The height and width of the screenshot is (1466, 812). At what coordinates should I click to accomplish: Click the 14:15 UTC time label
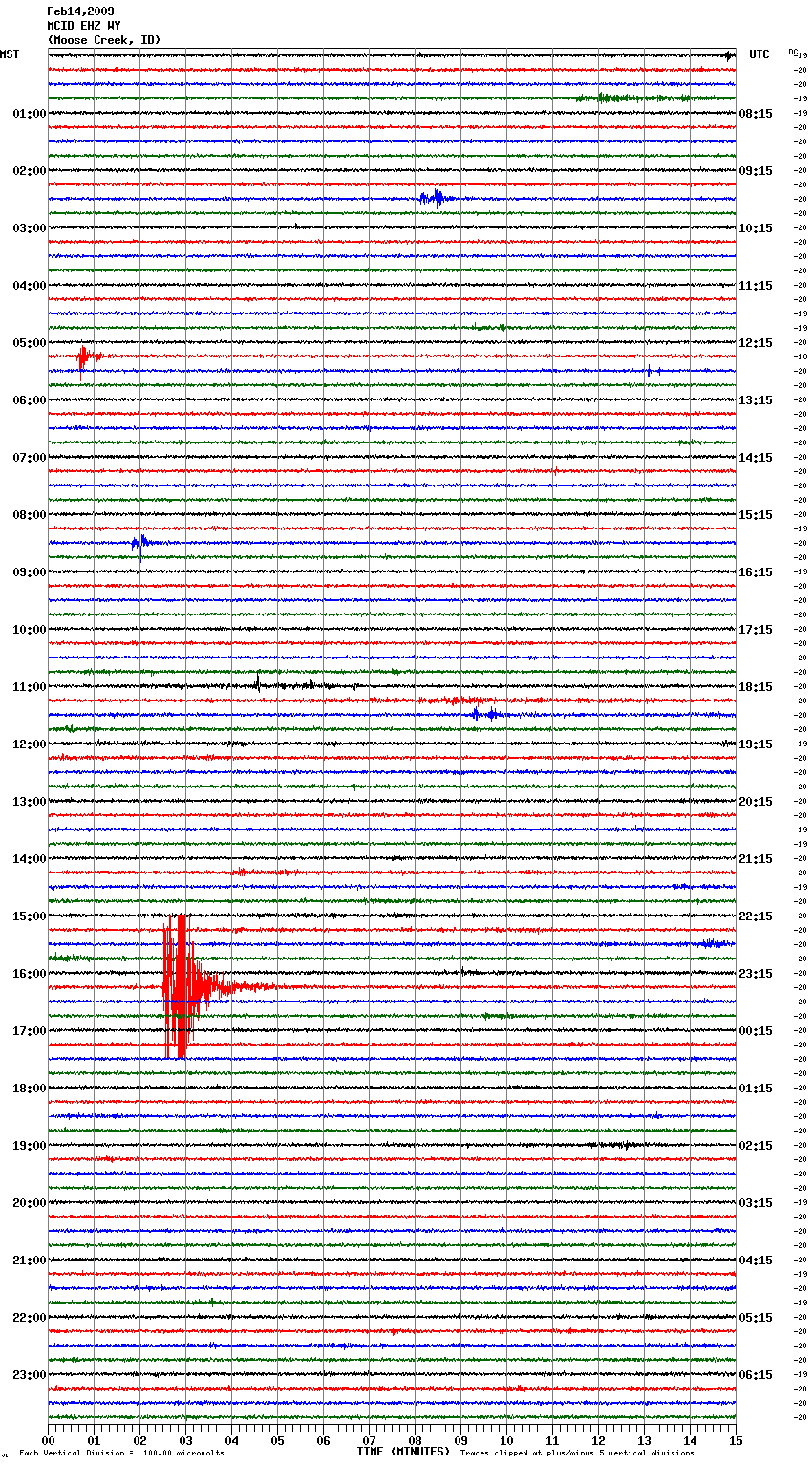coord(756,458)
